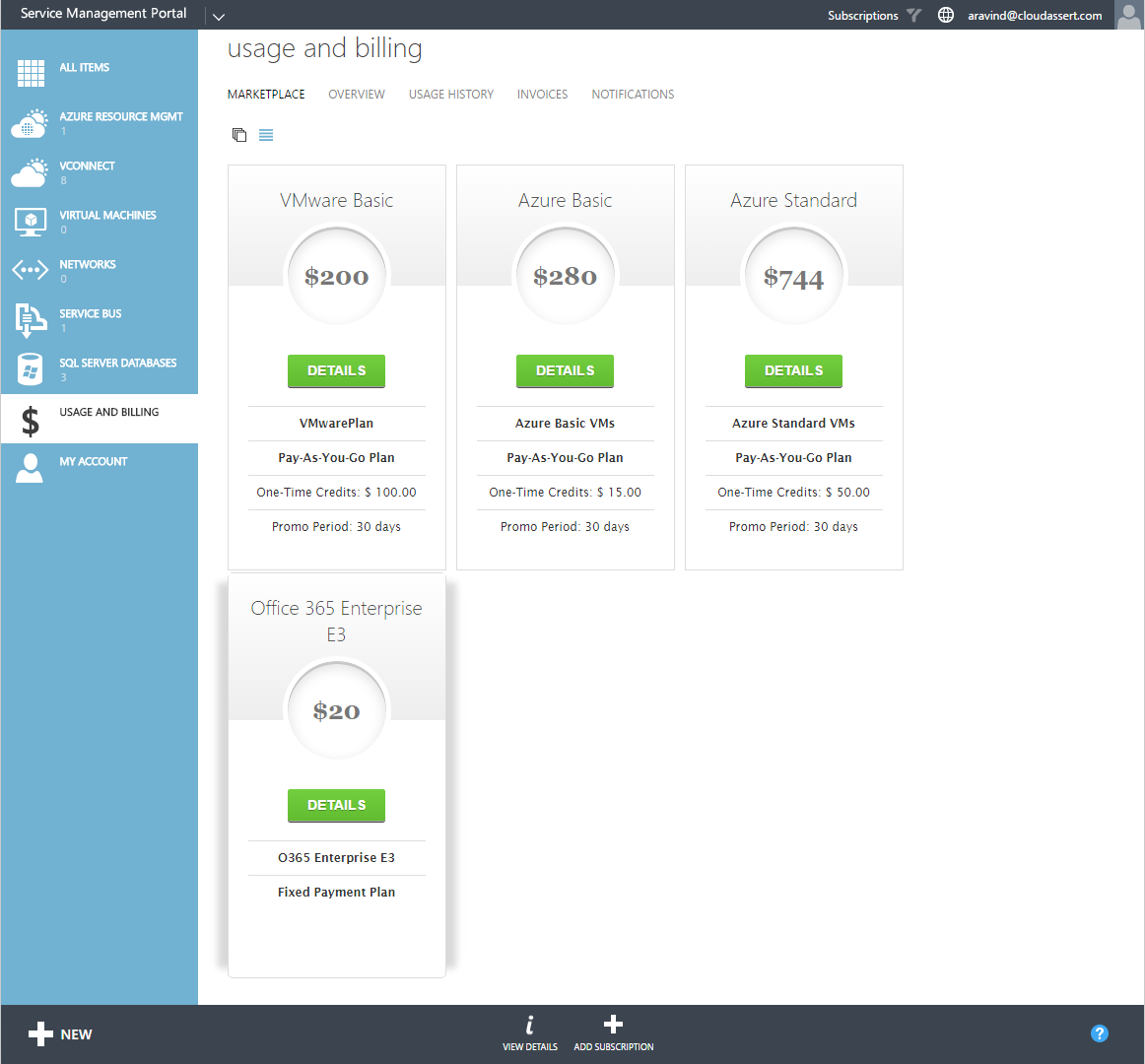Open the language globe icon

coord(946,15)
